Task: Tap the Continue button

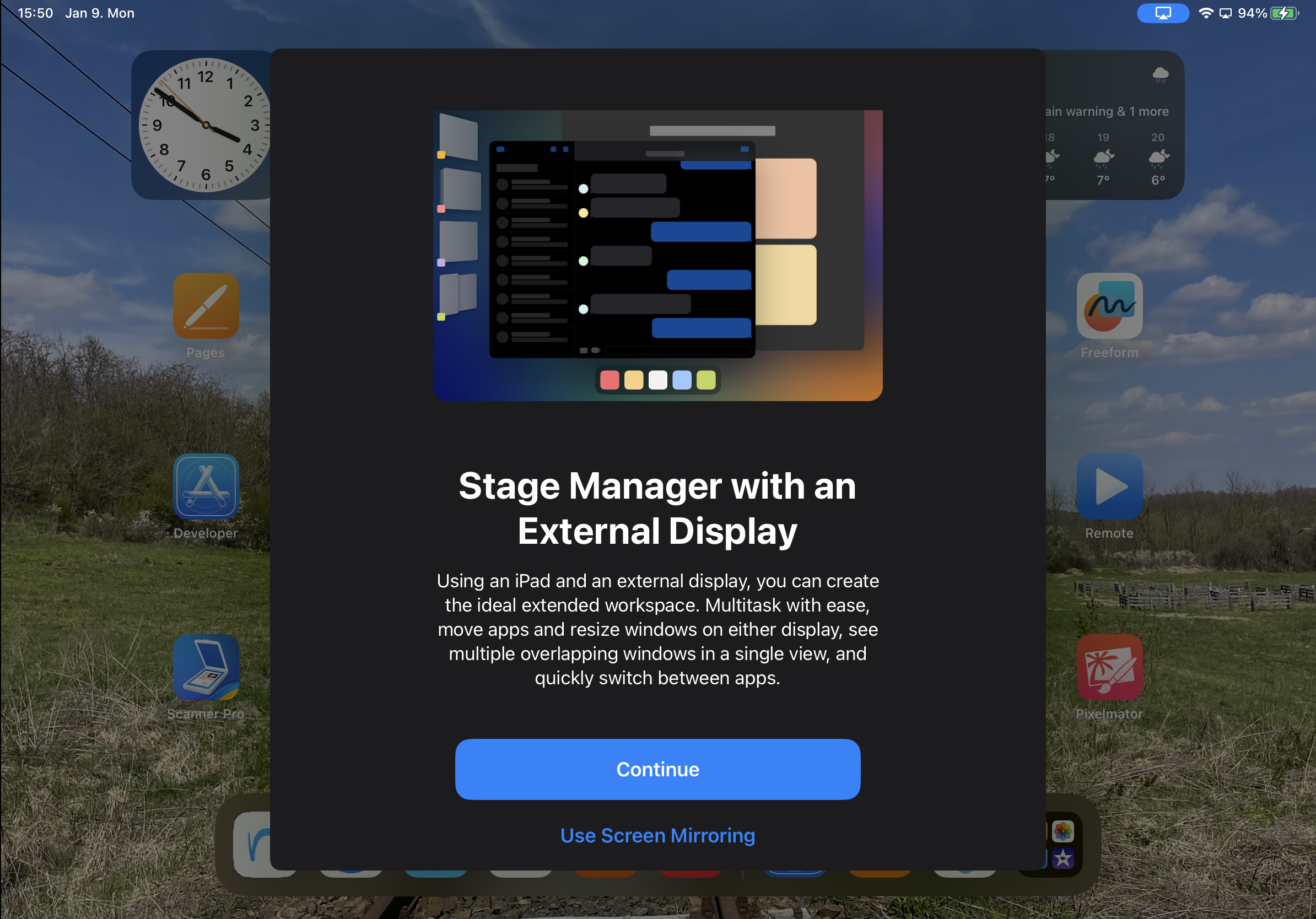Action: point(657,769)
